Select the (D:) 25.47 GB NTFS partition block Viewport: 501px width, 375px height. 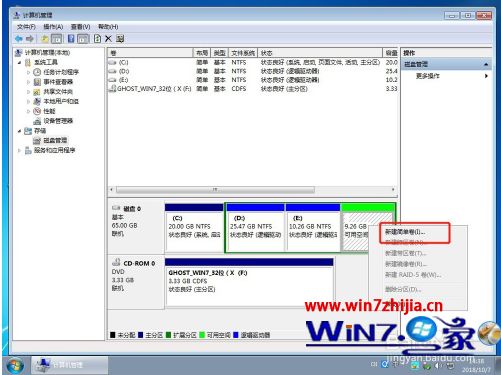pyautogui.click(x=255, y=228)
